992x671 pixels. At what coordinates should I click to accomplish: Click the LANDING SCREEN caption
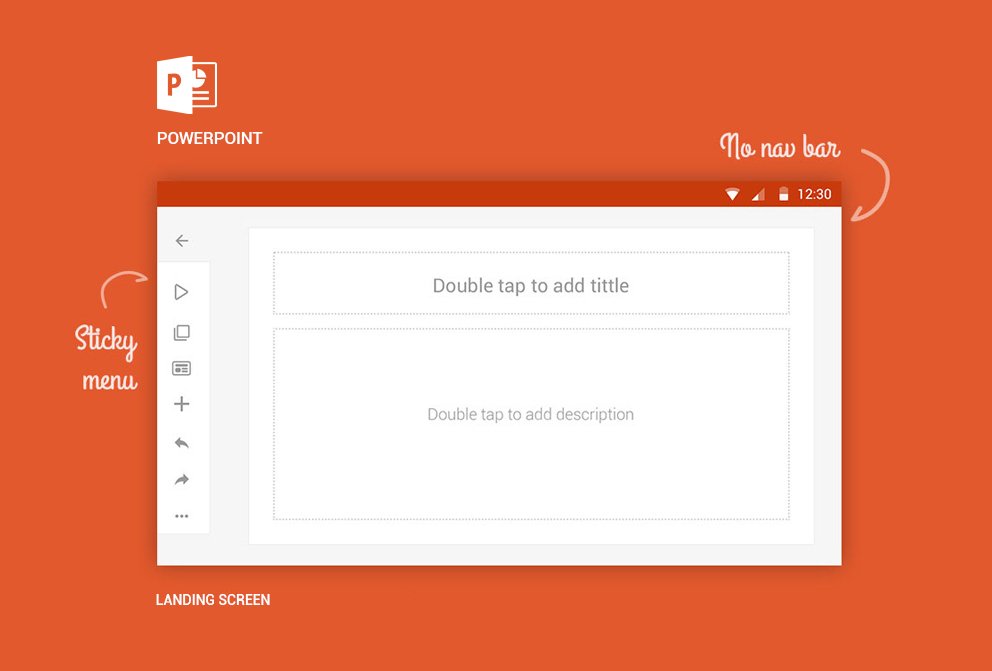click(x=213, y=600)
